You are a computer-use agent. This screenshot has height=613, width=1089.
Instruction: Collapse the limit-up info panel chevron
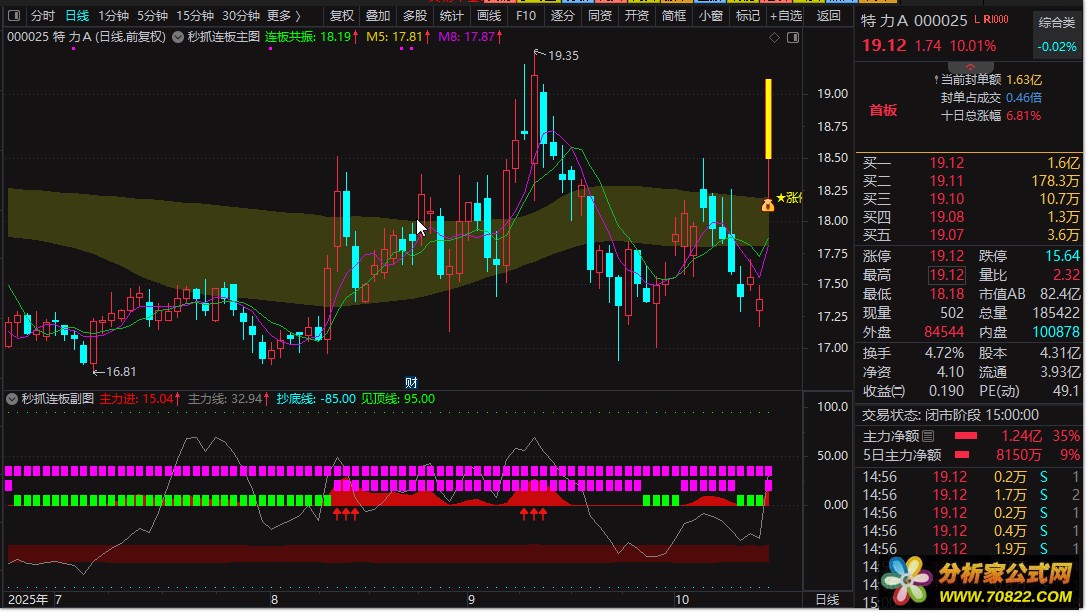coord(970,67)
